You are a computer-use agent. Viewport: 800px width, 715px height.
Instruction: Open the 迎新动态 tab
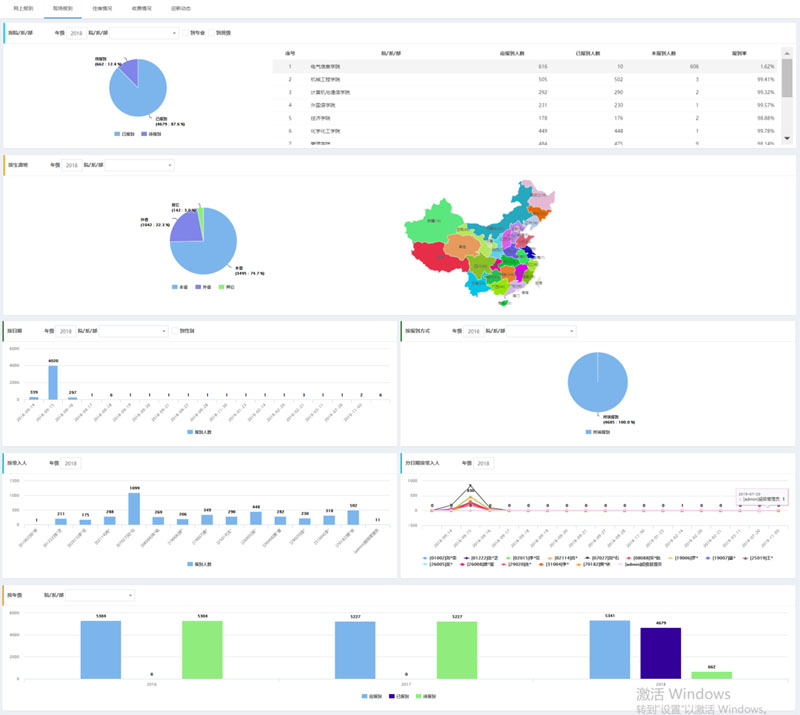click(182, 7)
